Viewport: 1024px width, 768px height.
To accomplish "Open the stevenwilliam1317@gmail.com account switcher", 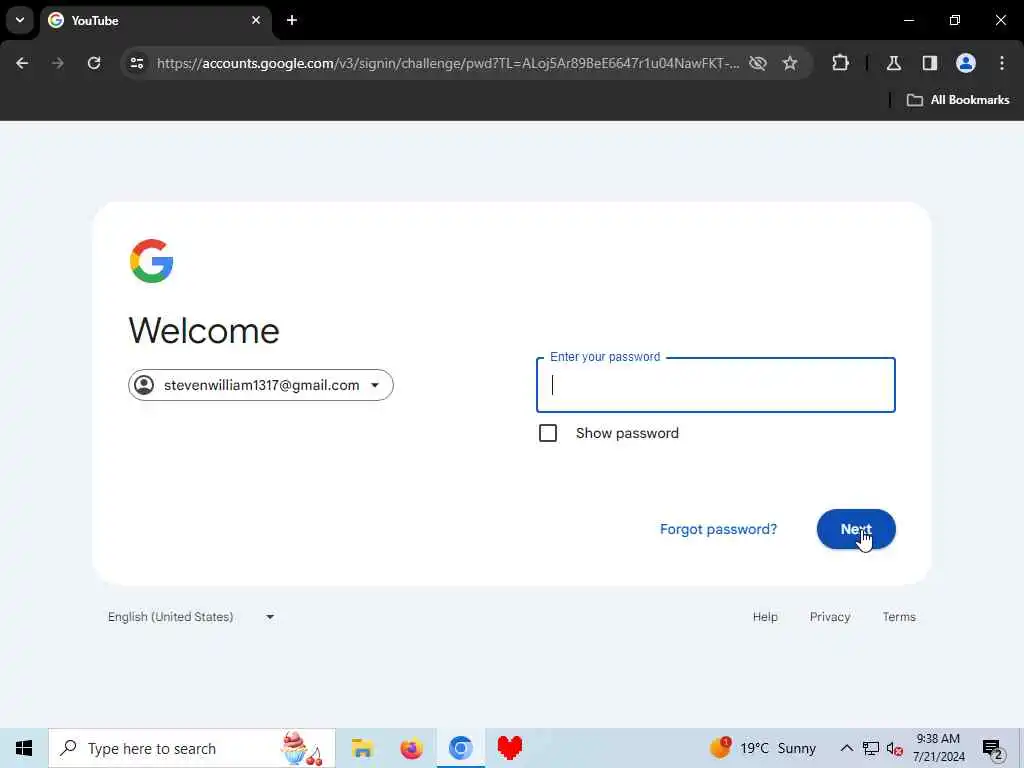I will 261,385.
